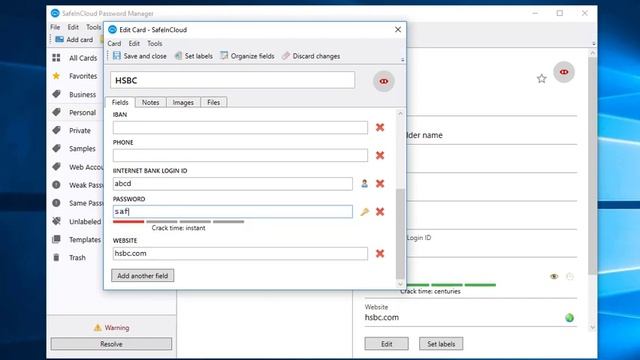Click the Same Passwords warning icon
The image size is (640, 360).
point(56,203)
